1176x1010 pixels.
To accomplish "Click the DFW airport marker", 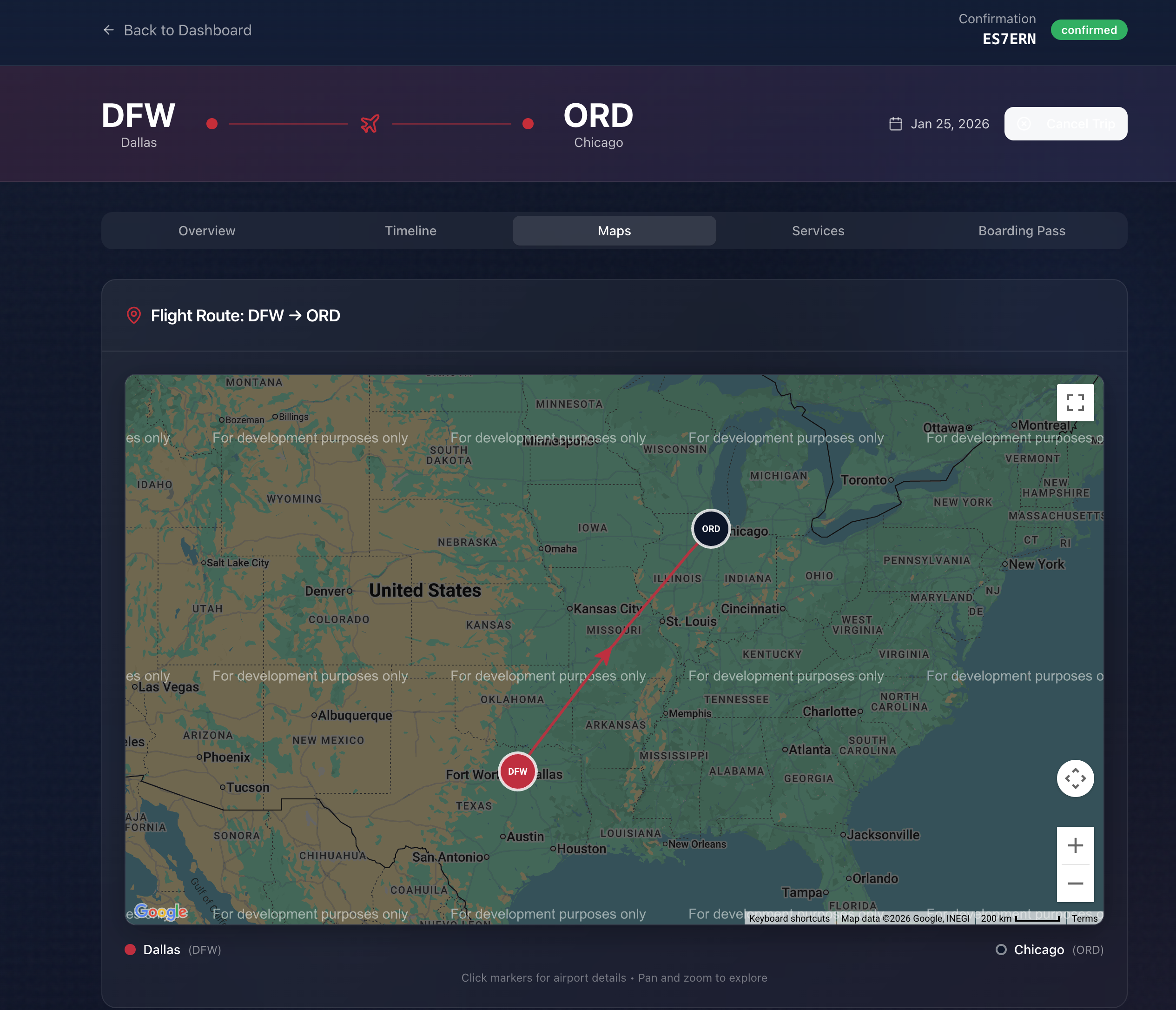I will point(517,771).
